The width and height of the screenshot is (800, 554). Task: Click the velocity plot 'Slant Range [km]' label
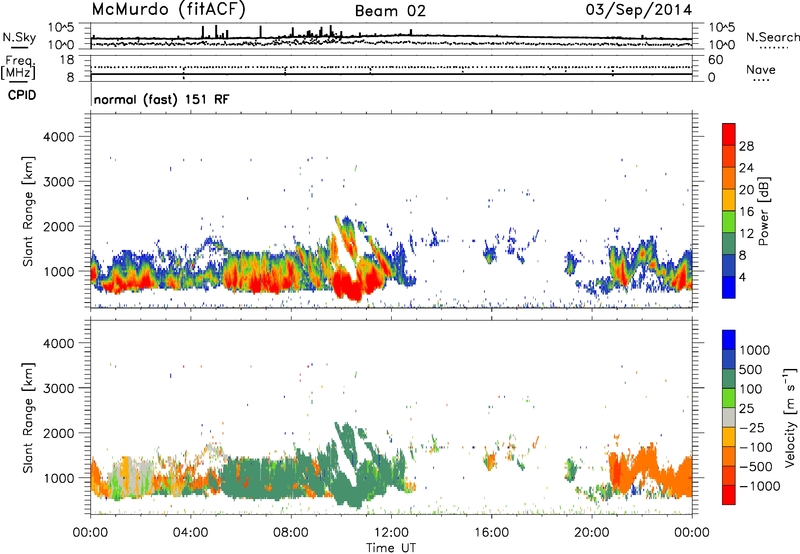point(28,417)
